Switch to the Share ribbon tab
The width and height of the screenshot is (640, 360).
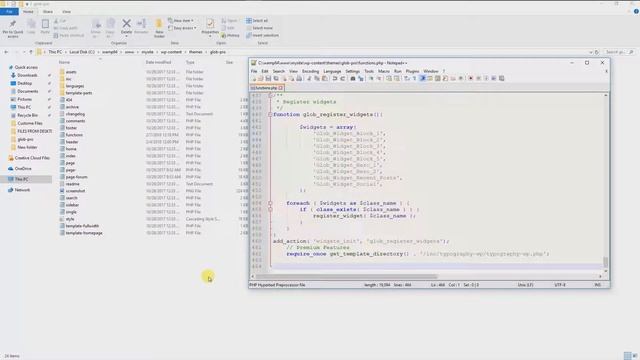pyautogui.click(x=48, y=12)
